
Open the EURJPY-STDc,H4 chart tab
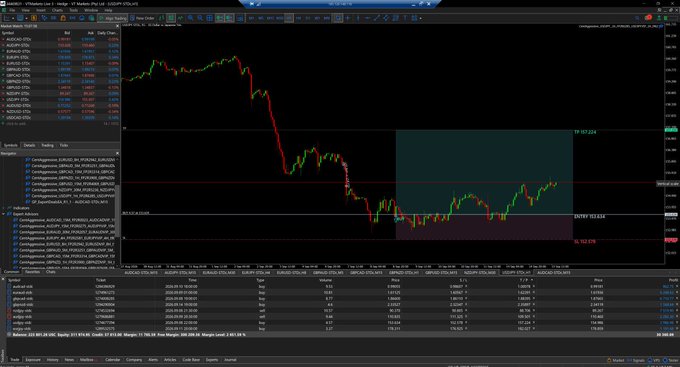click(256, 273)
